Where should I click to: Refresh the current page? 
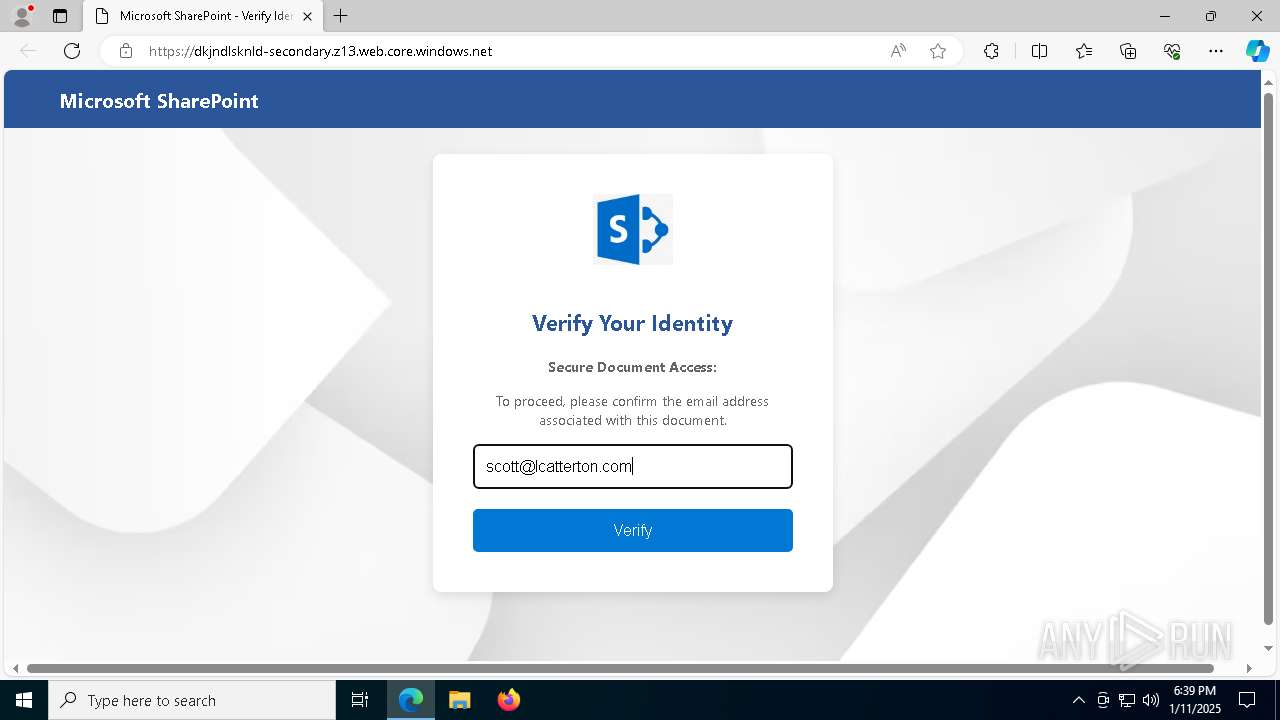(72, 51)
